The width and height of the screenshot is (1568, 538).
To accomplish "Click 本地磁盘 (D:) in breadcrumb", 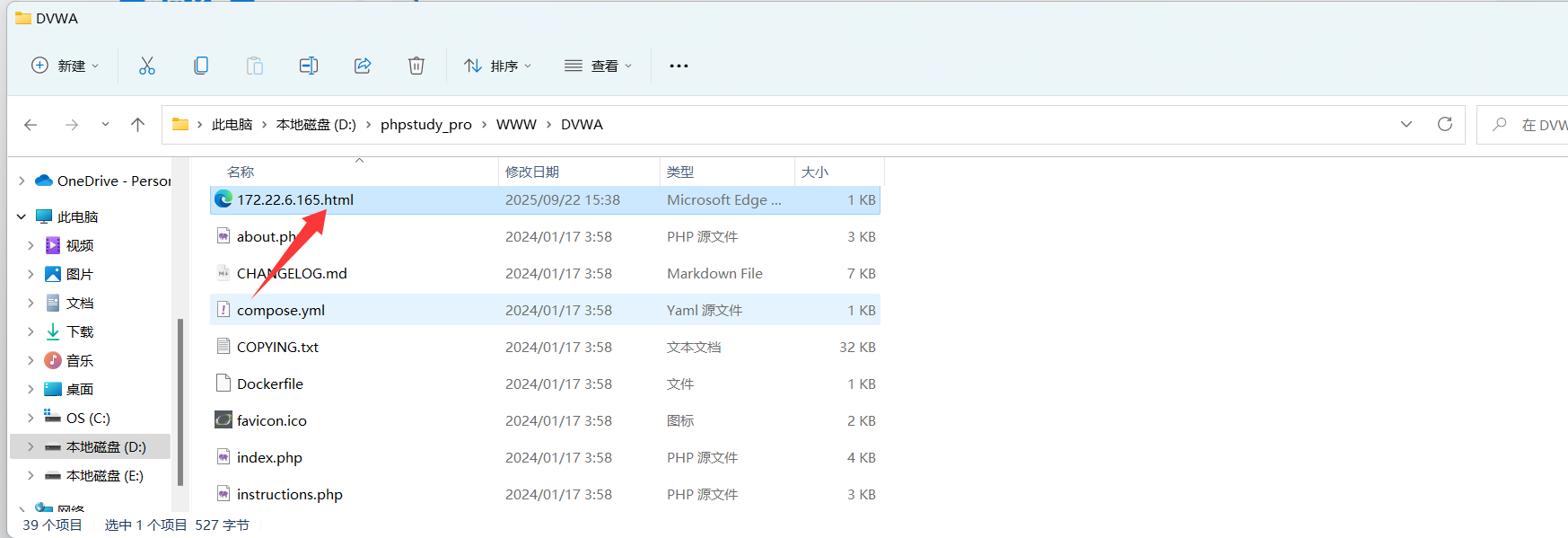I will pyautogui.click(x=316, y=124).
